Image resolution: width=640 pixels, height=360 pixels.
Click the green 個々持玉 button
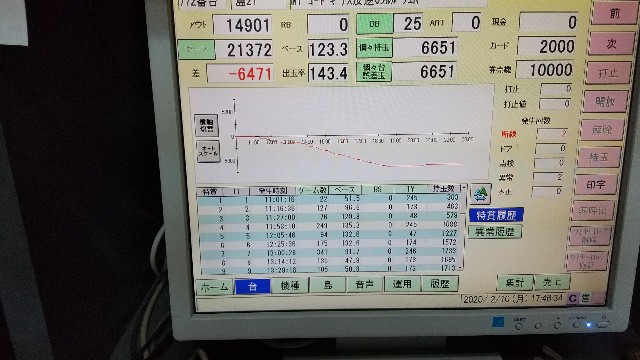coord(374,48)
